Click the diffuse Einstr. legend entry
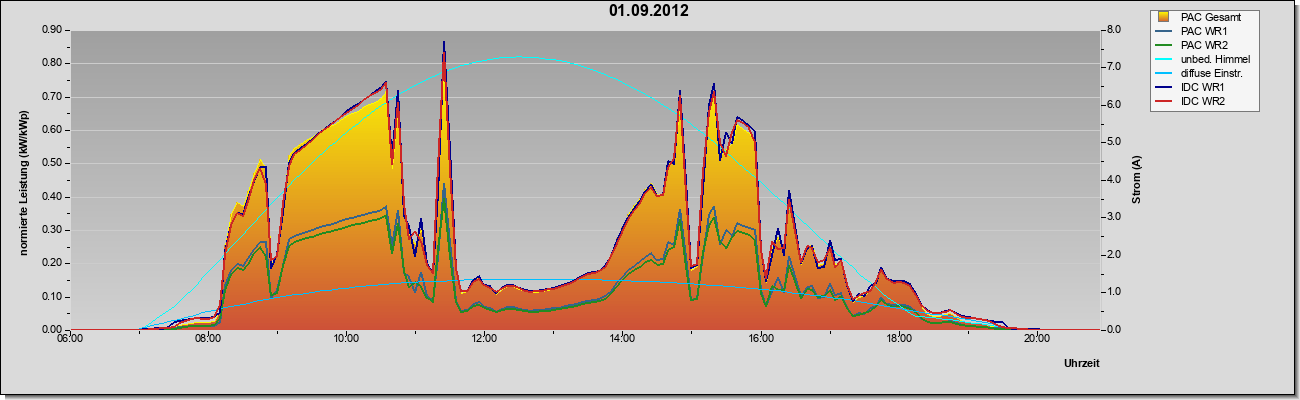Viewport: 1300px width, 400px height. coord(1201,73)
